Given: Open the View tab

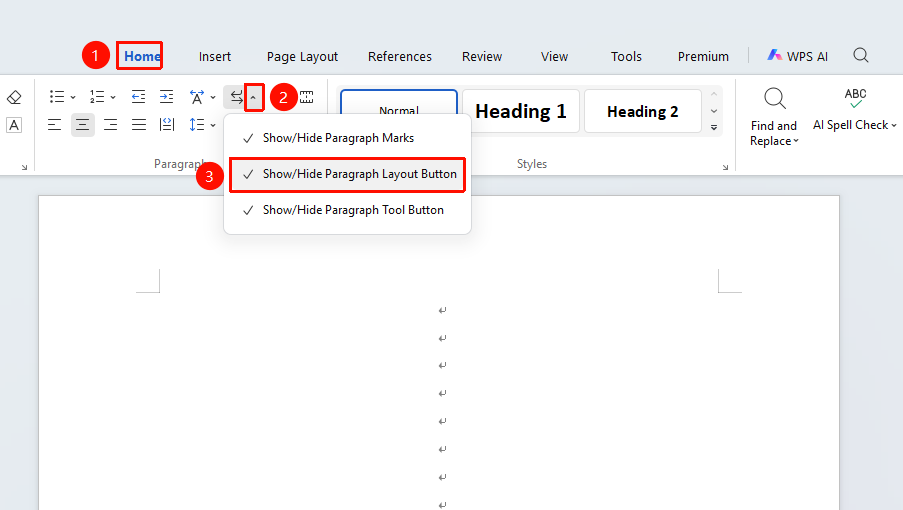Looking at the screenshot, I should pos(554,56).
